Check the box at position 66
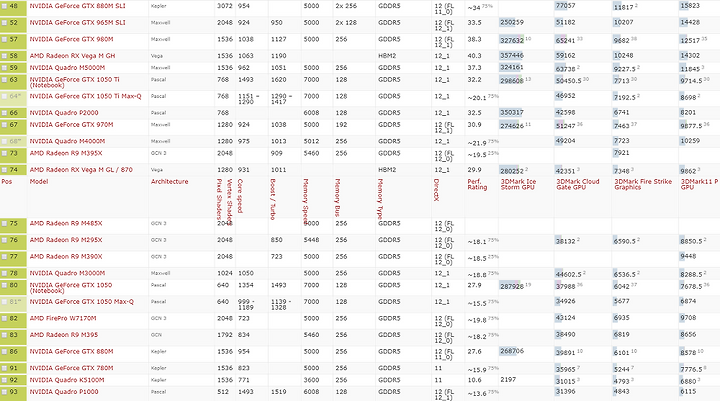Image resolution: width=720 pixels, height=401 pixels. [x=5, y=113]
